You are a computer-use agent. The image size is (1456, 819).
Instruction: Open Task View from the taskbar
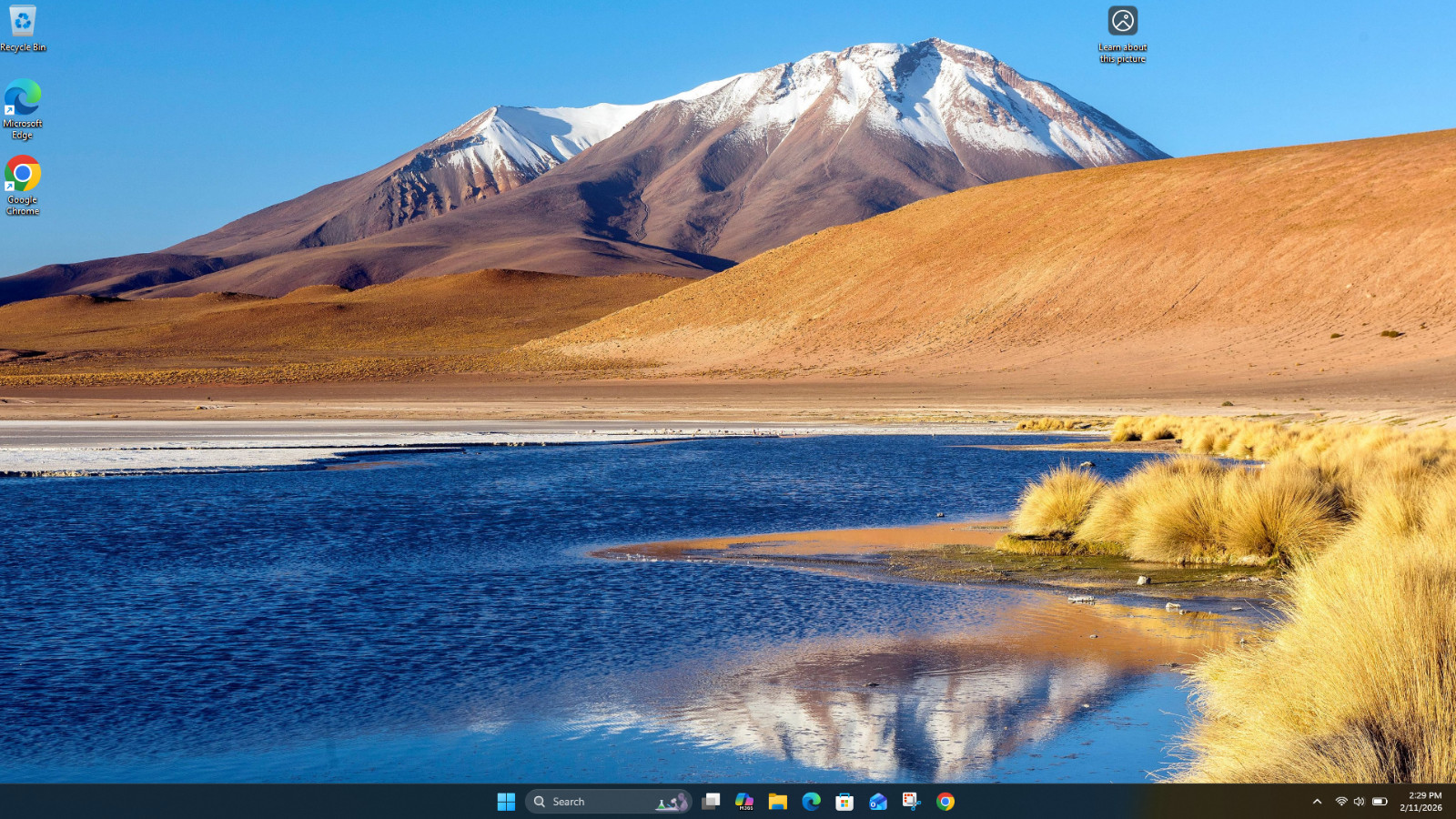(x=712, y=802)
